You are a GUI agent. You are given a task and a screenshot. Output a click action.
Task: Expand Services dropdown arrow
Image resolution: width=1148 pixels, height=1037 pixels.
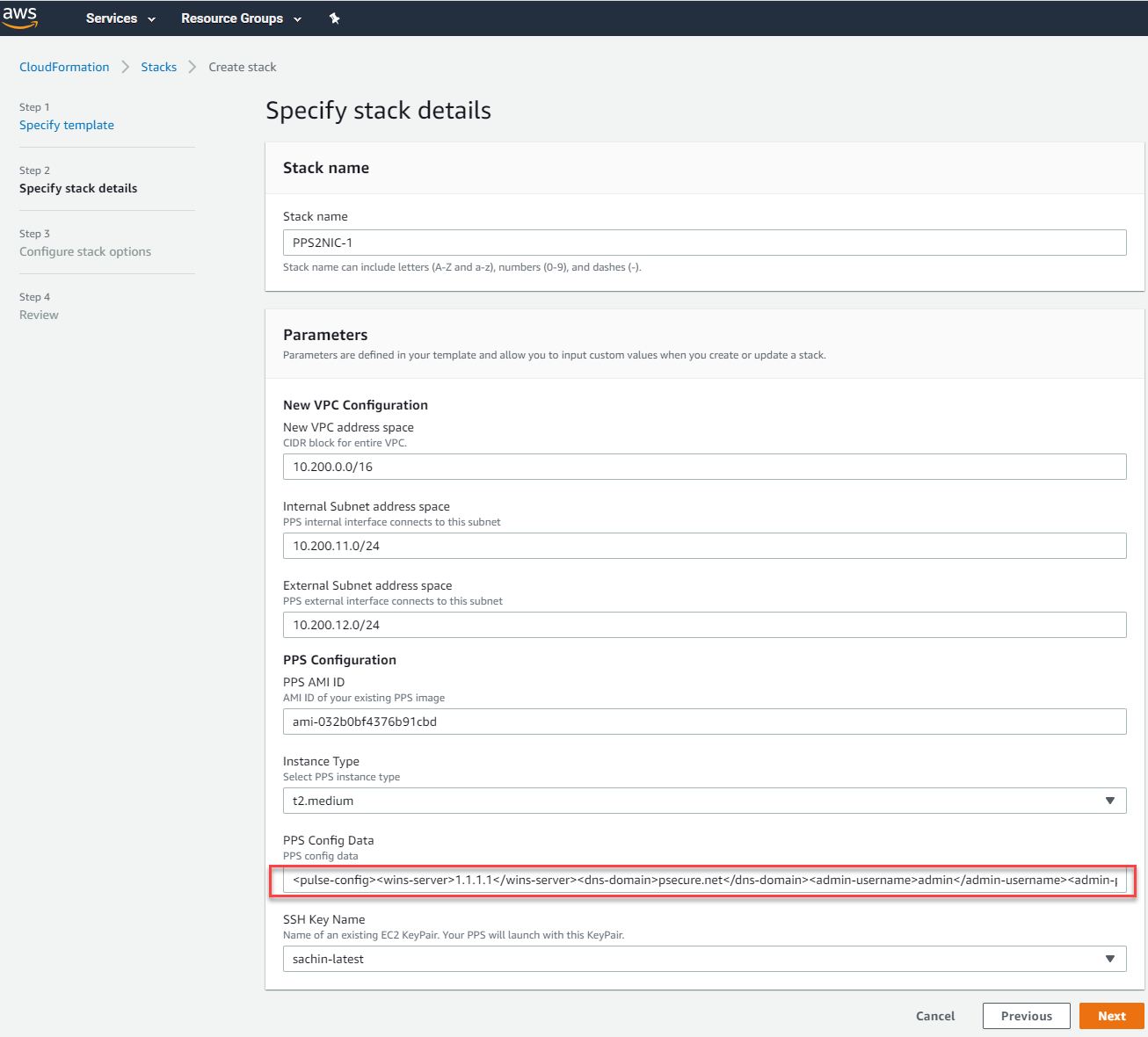151,19
